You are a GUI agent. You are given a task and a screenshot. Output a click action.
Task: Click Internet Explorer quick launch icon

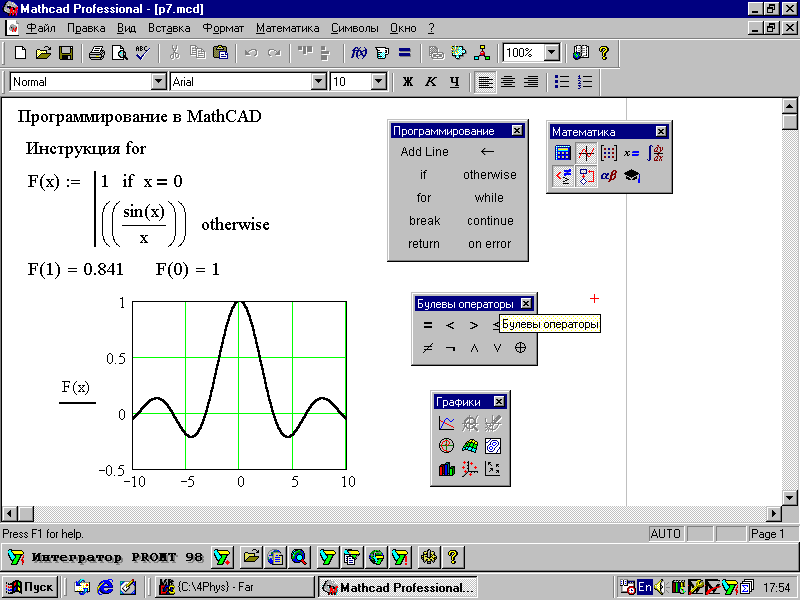[x=105, y=587]
